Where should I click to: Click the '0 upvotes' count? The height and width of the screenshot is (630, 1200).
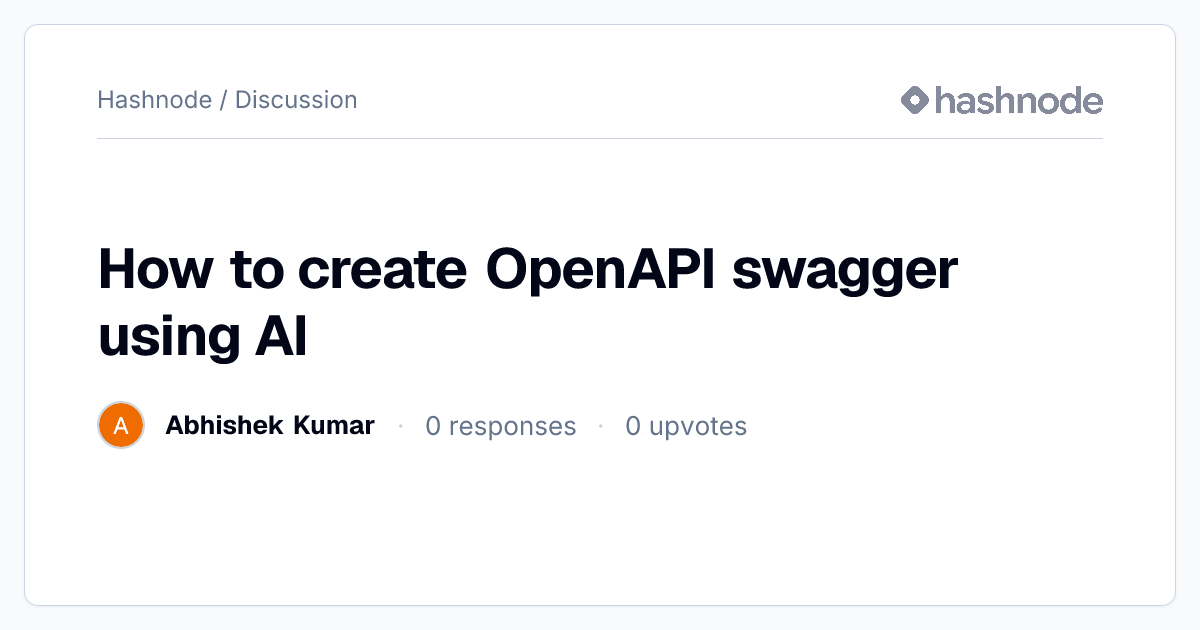[x=686, y=426]
